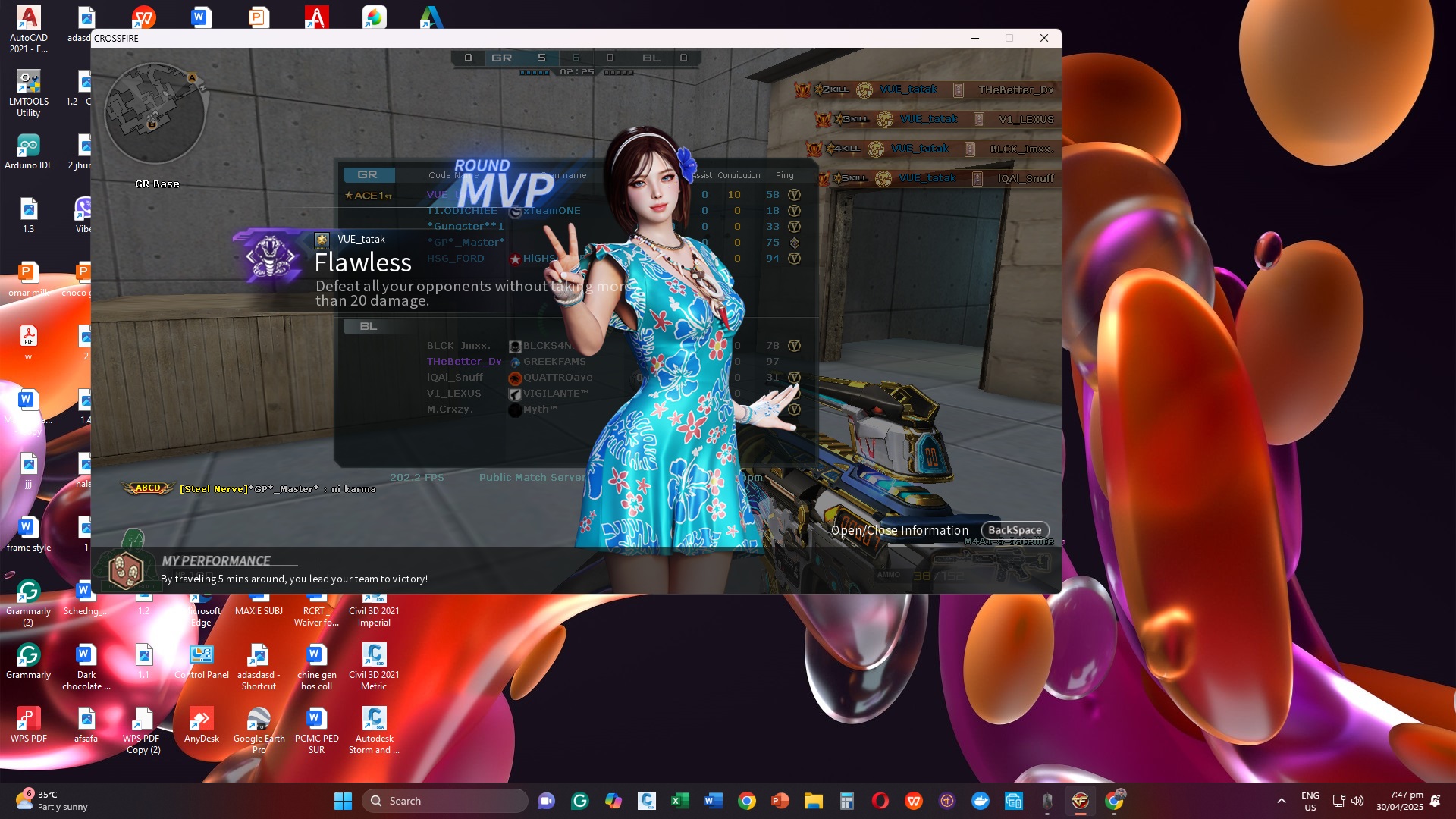Click the Flawless achievement emblem
Viewport: 1456px width, 819px height.
[x=270, y=256]
